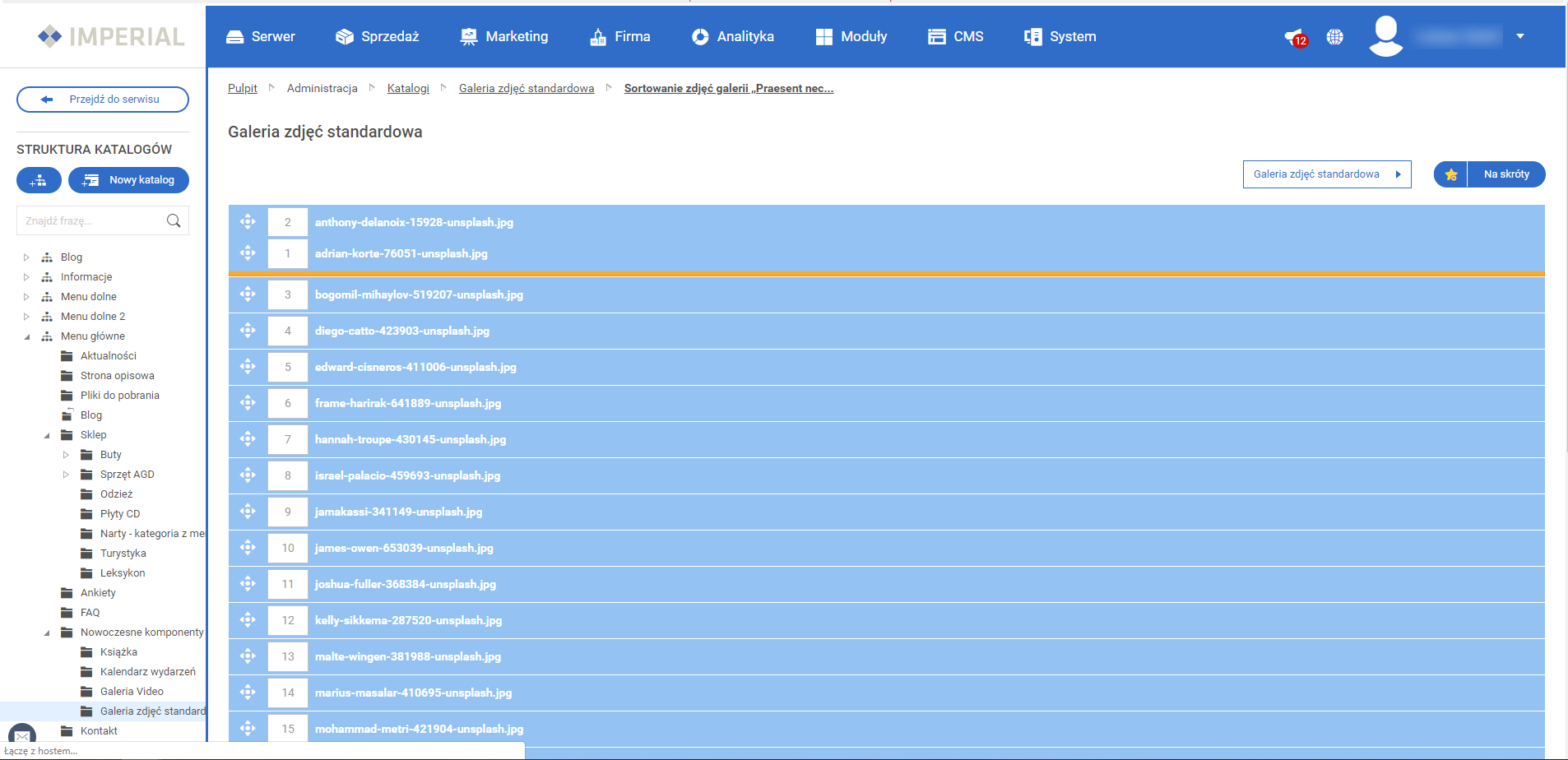
Task: Select the Galeria Video folder
Action: 132,692
